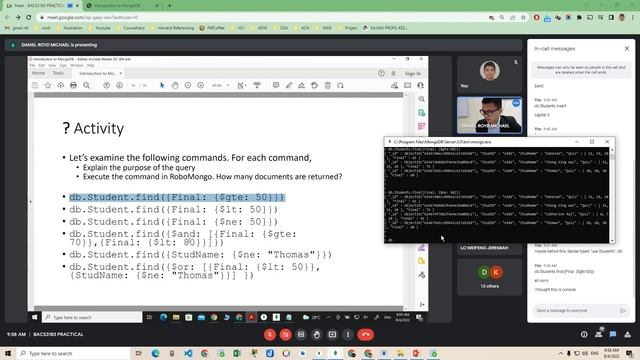Click the bookmark star in Acrobat toolbar

(48, 85)
